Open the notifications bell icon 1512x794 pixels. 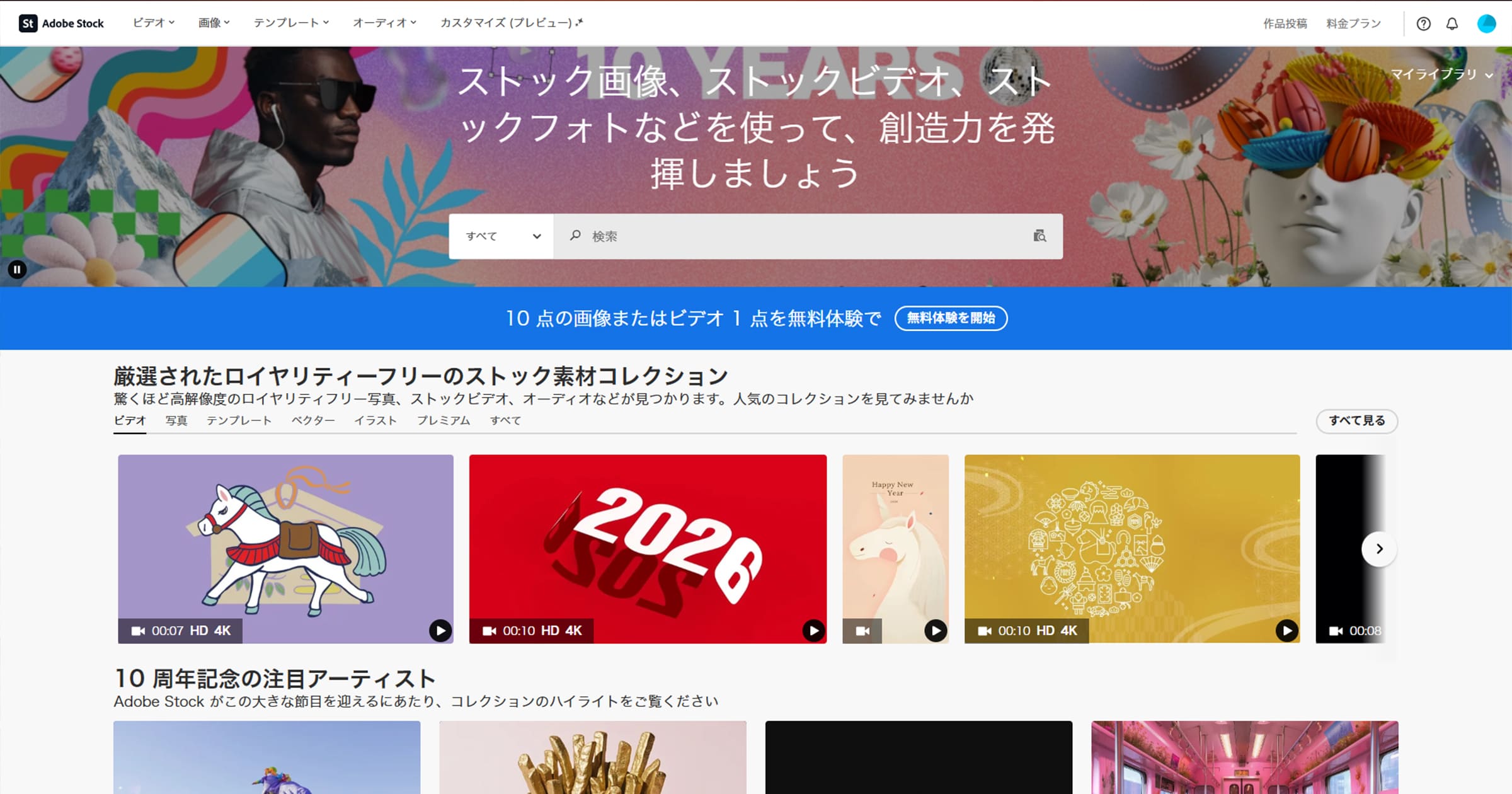tap(1452, 24)
